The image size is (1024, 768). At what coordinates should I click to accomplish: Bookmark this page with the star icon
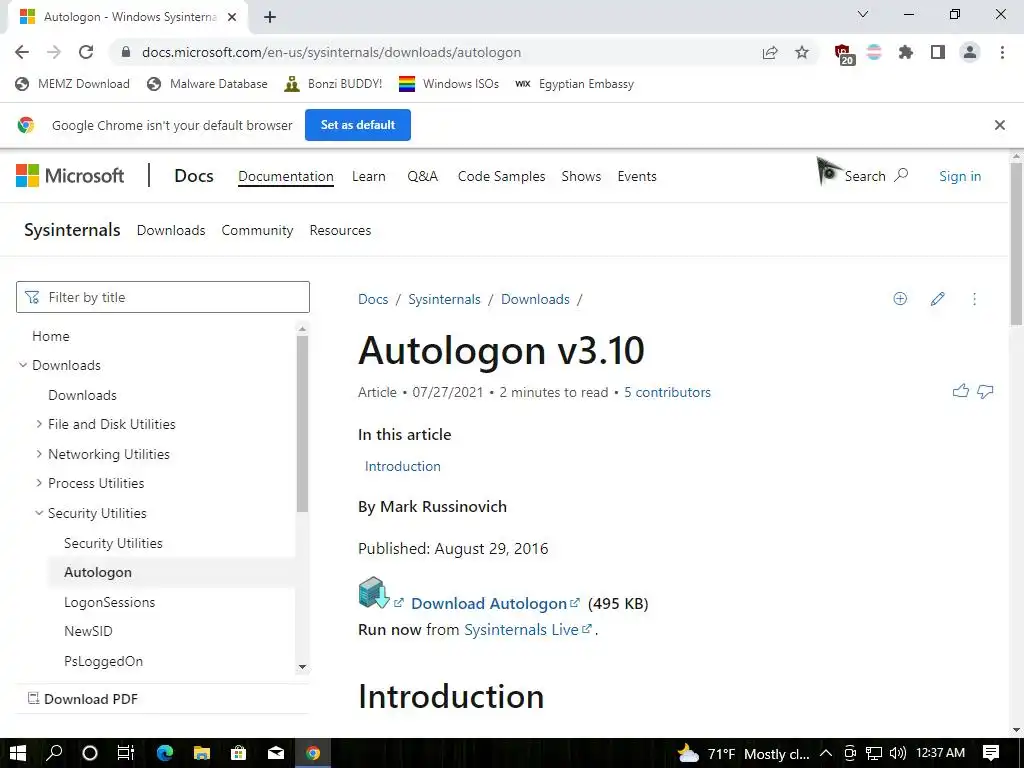(x=802, y=52)
